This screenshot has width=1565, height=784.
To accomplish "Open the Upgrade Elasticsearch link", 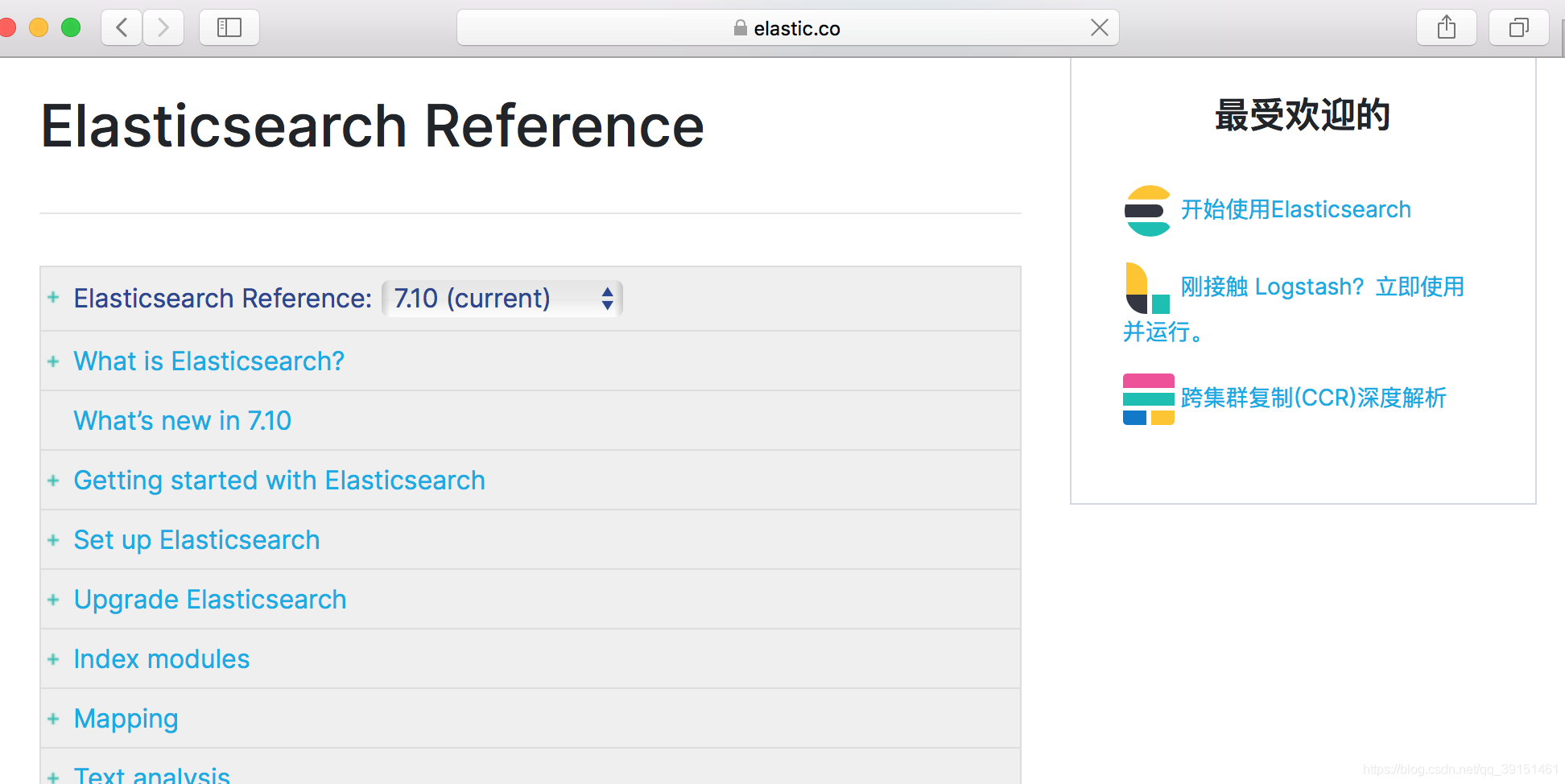I will 210,600.
